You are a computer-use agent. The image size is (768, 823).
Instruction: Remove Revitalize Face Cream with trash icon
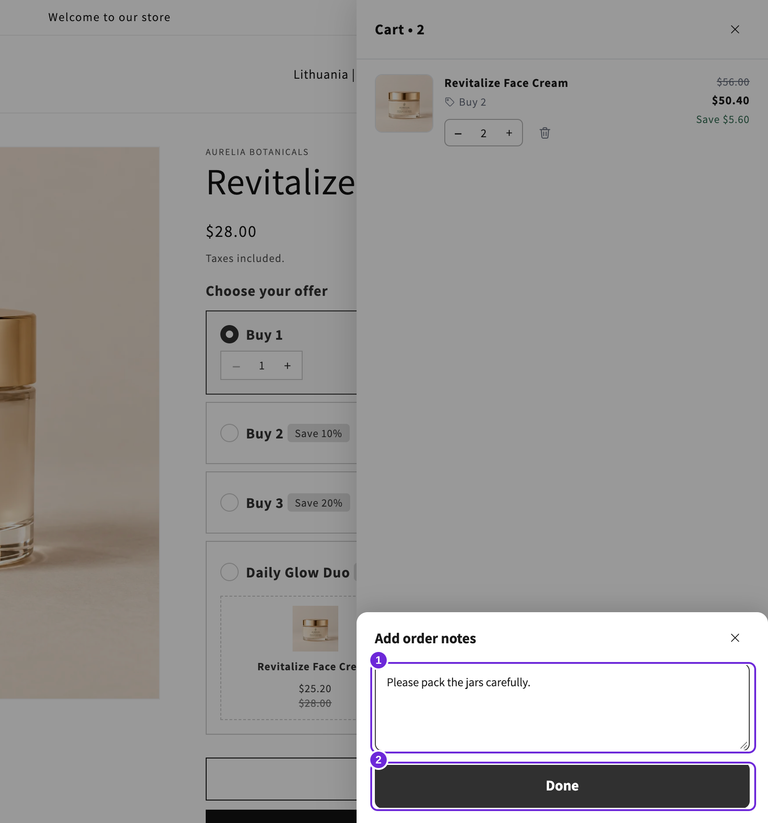544,133
